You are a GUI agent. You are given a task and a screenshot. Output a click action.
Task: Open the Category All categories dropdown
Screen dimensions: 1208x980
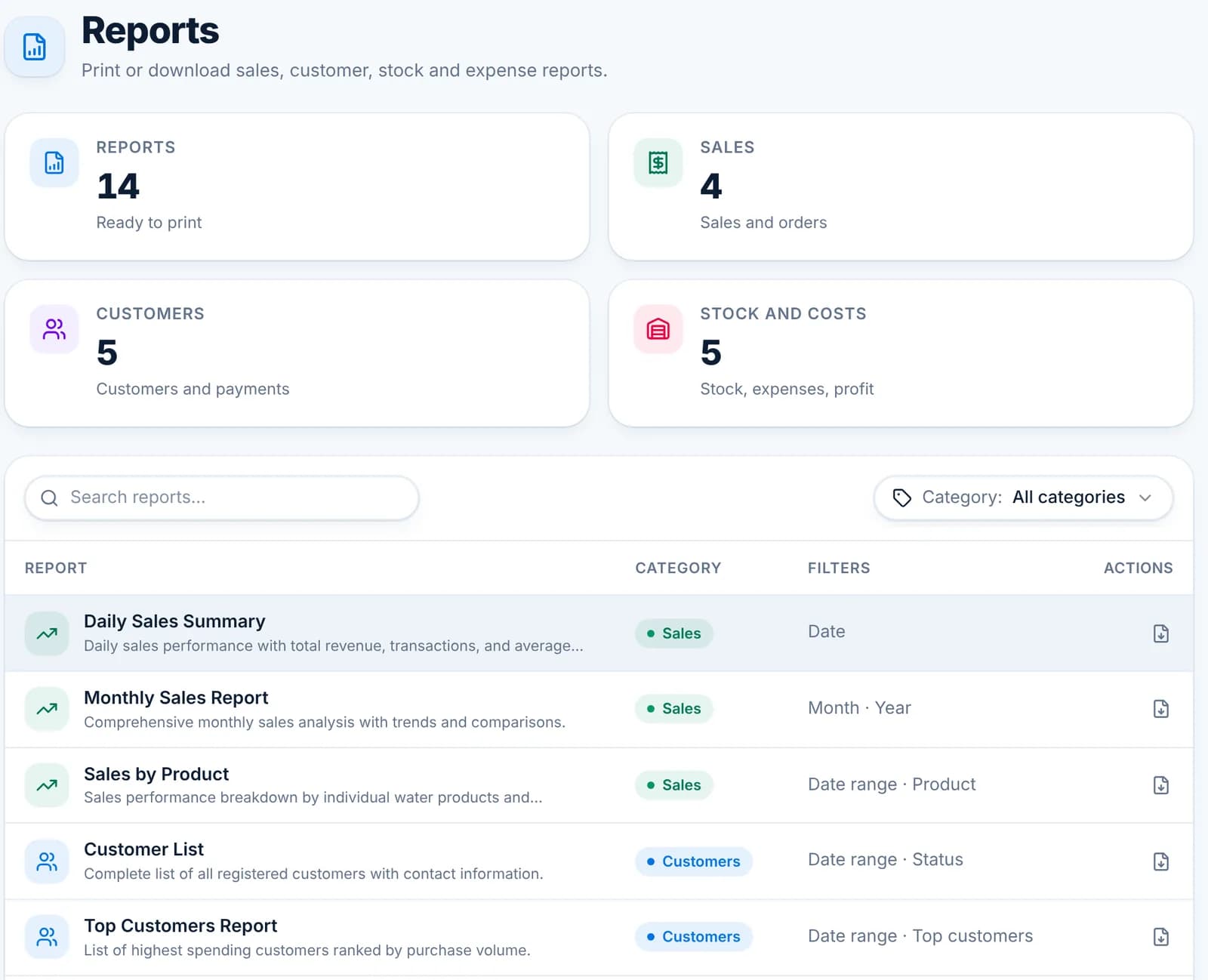1023,498
